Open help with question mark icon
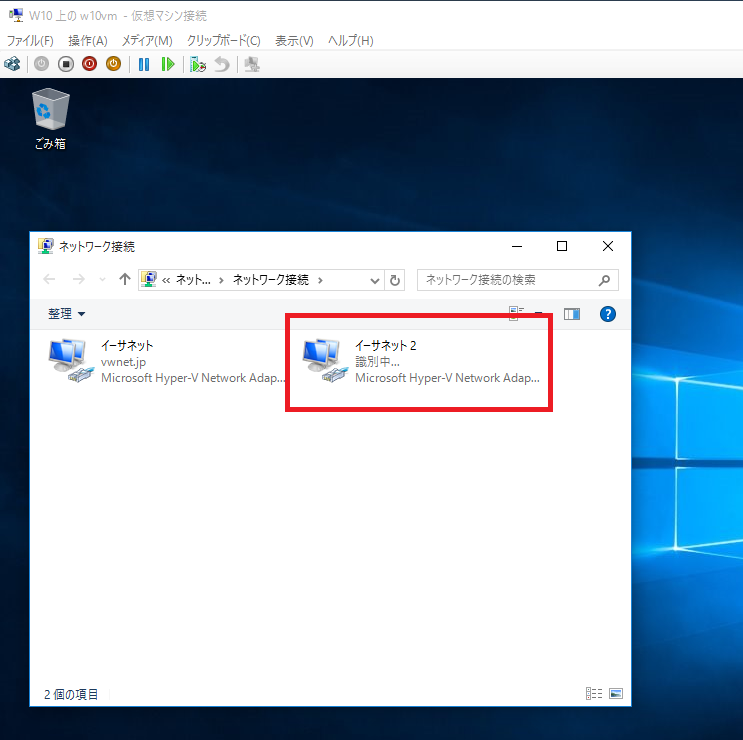 607,314
